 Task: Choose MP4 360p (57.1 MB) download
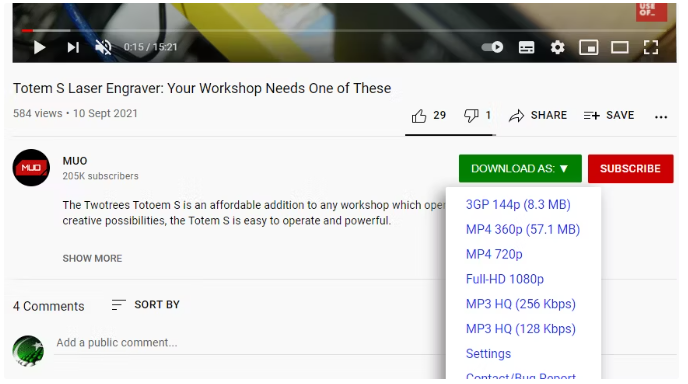point(523,230)
